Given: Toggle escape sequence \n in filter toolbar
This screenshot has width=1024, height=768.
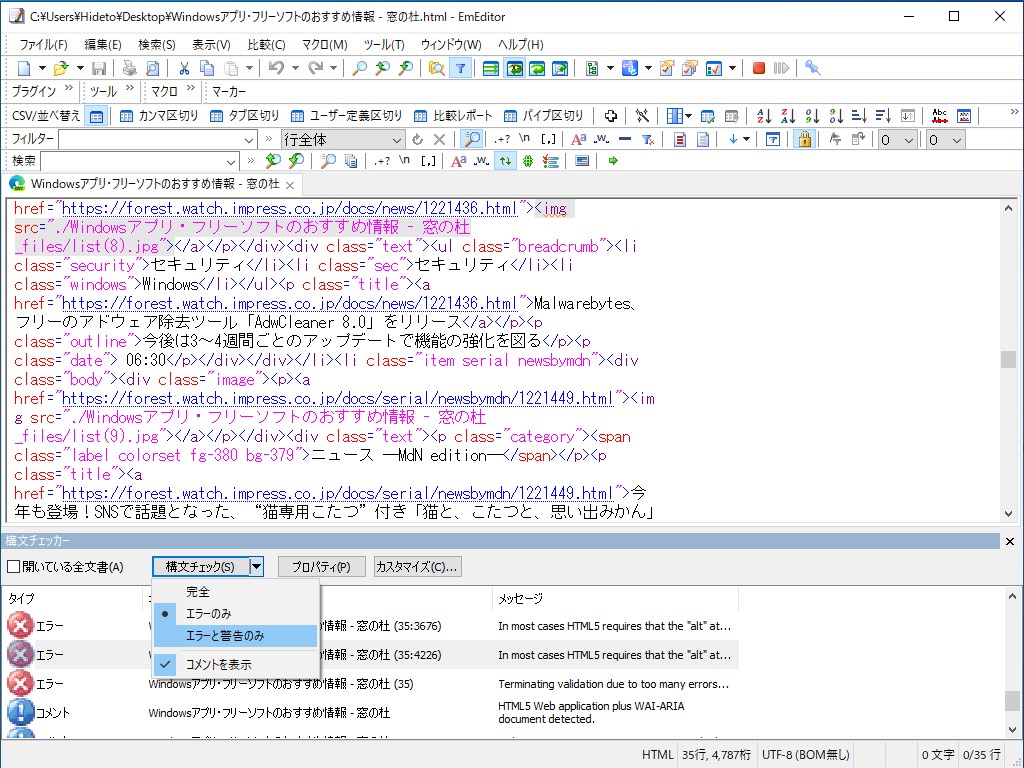Looking at the screenshot, I should coord(524,139).
